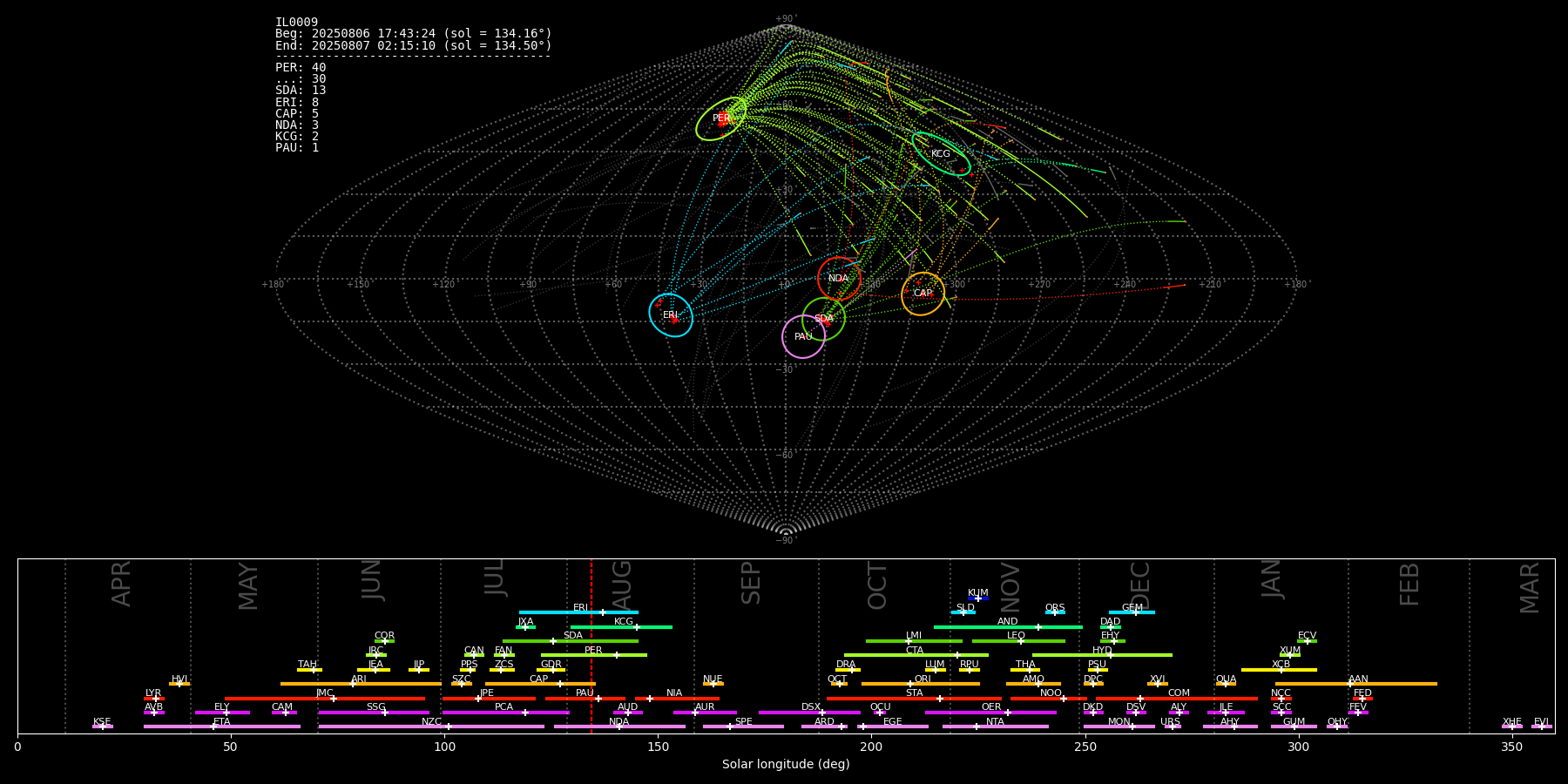
Task: Click the DEC month label on the timeline
Action: [x=1140, y=585]
